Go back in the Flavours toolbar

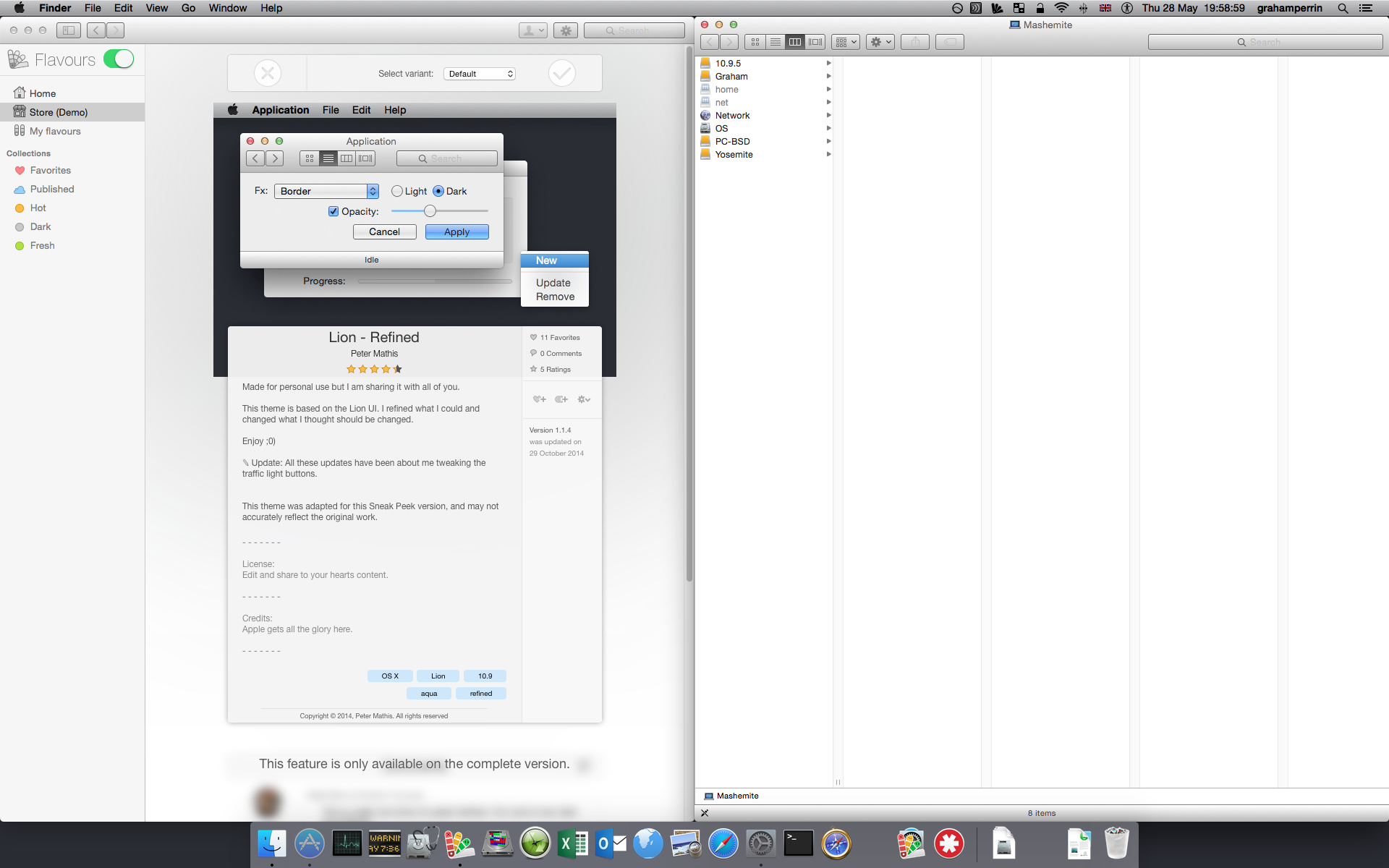(96, 30)
